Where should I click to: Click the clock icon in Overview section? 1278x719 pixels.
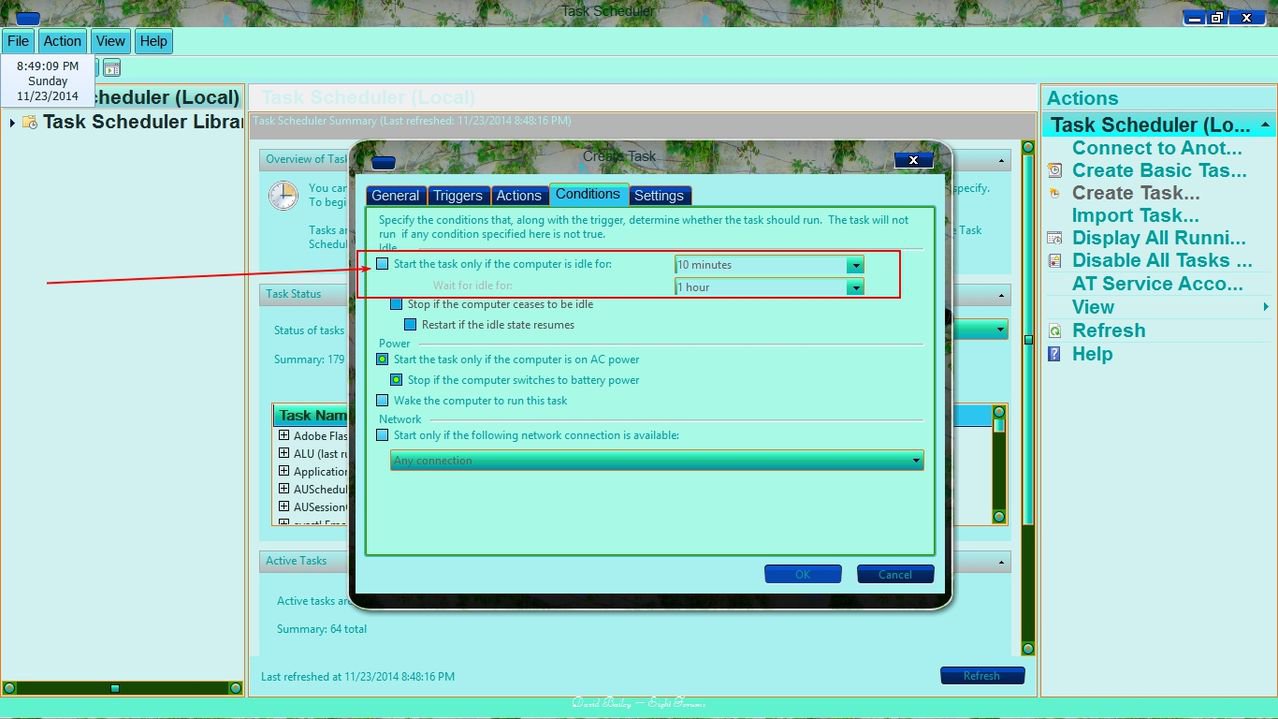point(283,195)
